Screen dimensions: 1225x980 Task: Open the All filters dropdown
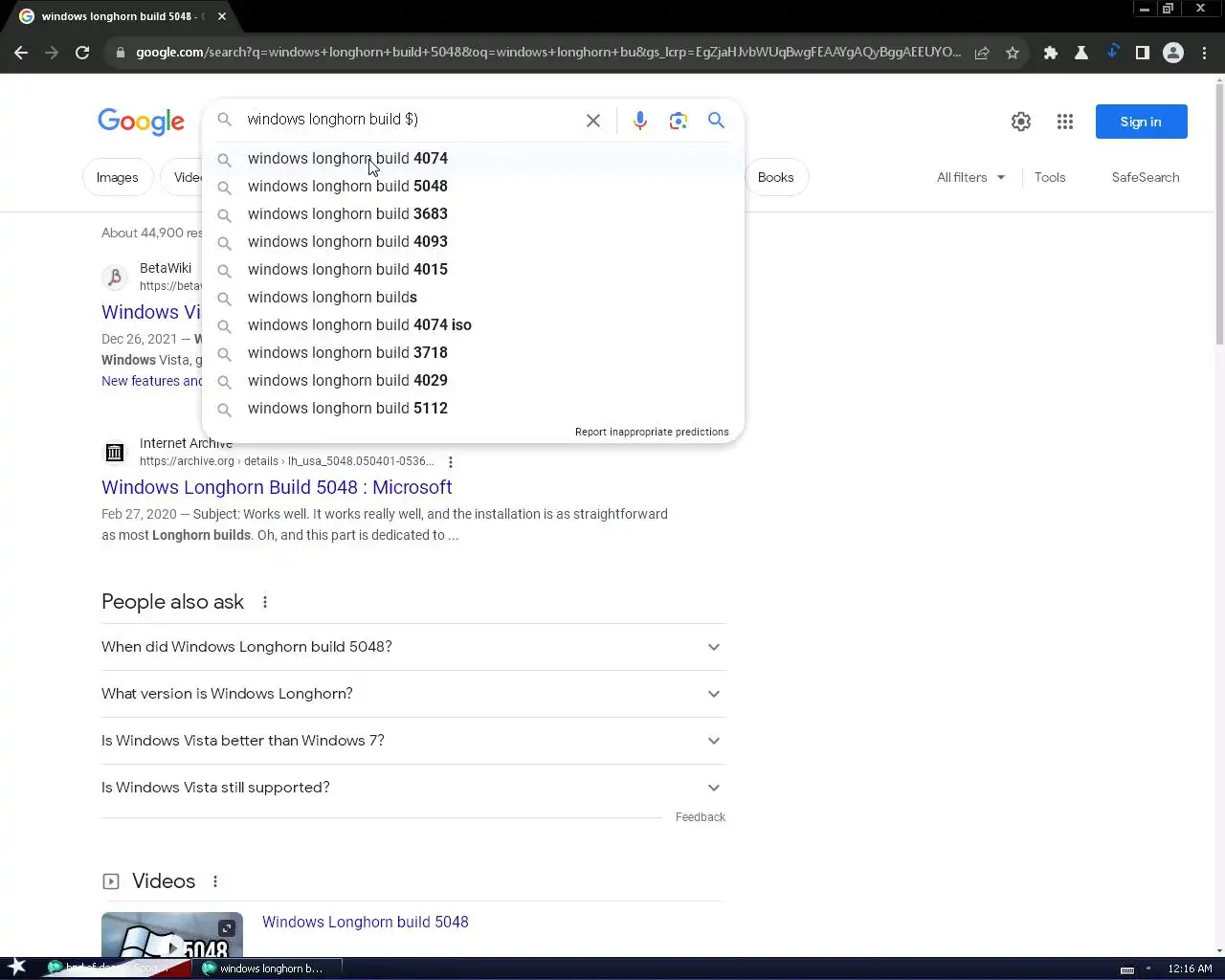(x=970, y=177)
